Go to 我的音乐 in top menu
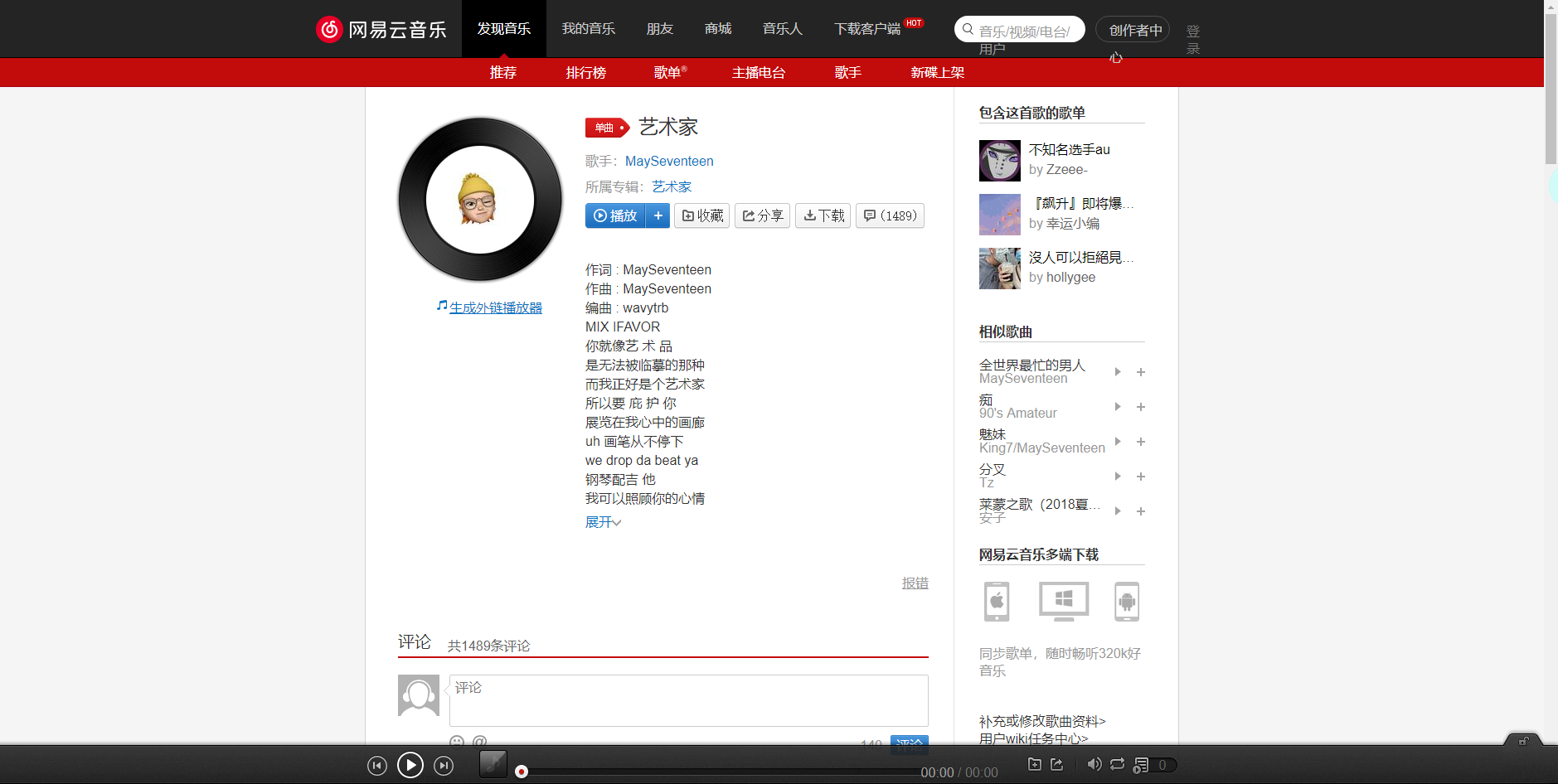 [588, 29]
